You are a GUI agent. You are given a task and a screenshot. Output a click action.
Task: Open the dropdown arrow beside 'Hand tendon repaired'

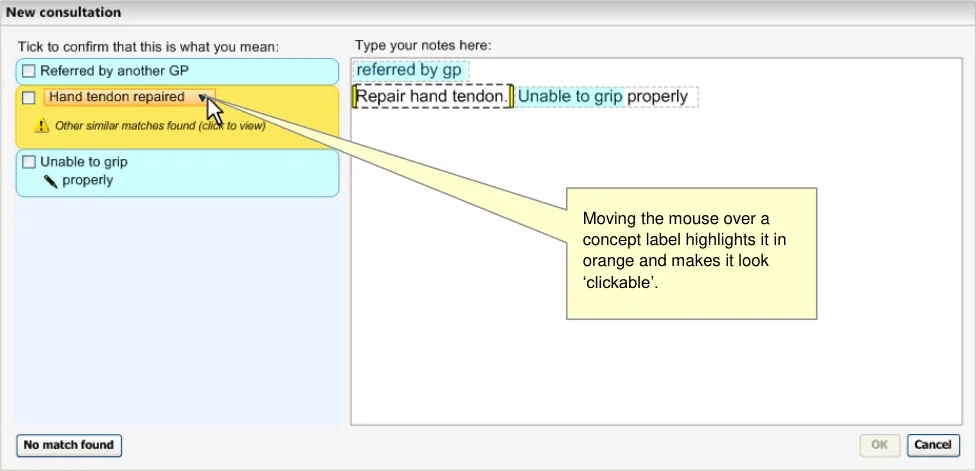(203, 97)
